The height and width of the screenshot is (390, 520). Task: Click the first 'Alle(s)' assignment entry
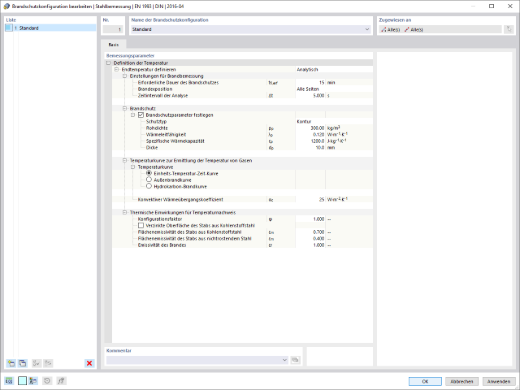pos(391,30)
